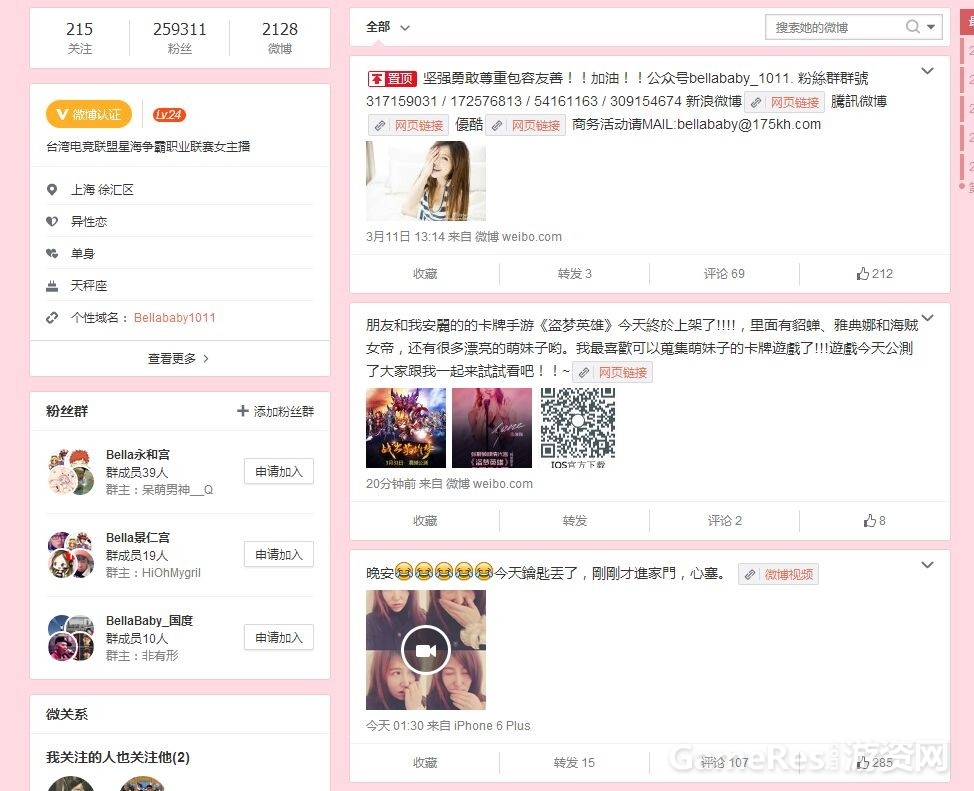Click 添加粉丝群 plus button

(x=276, y=411)
